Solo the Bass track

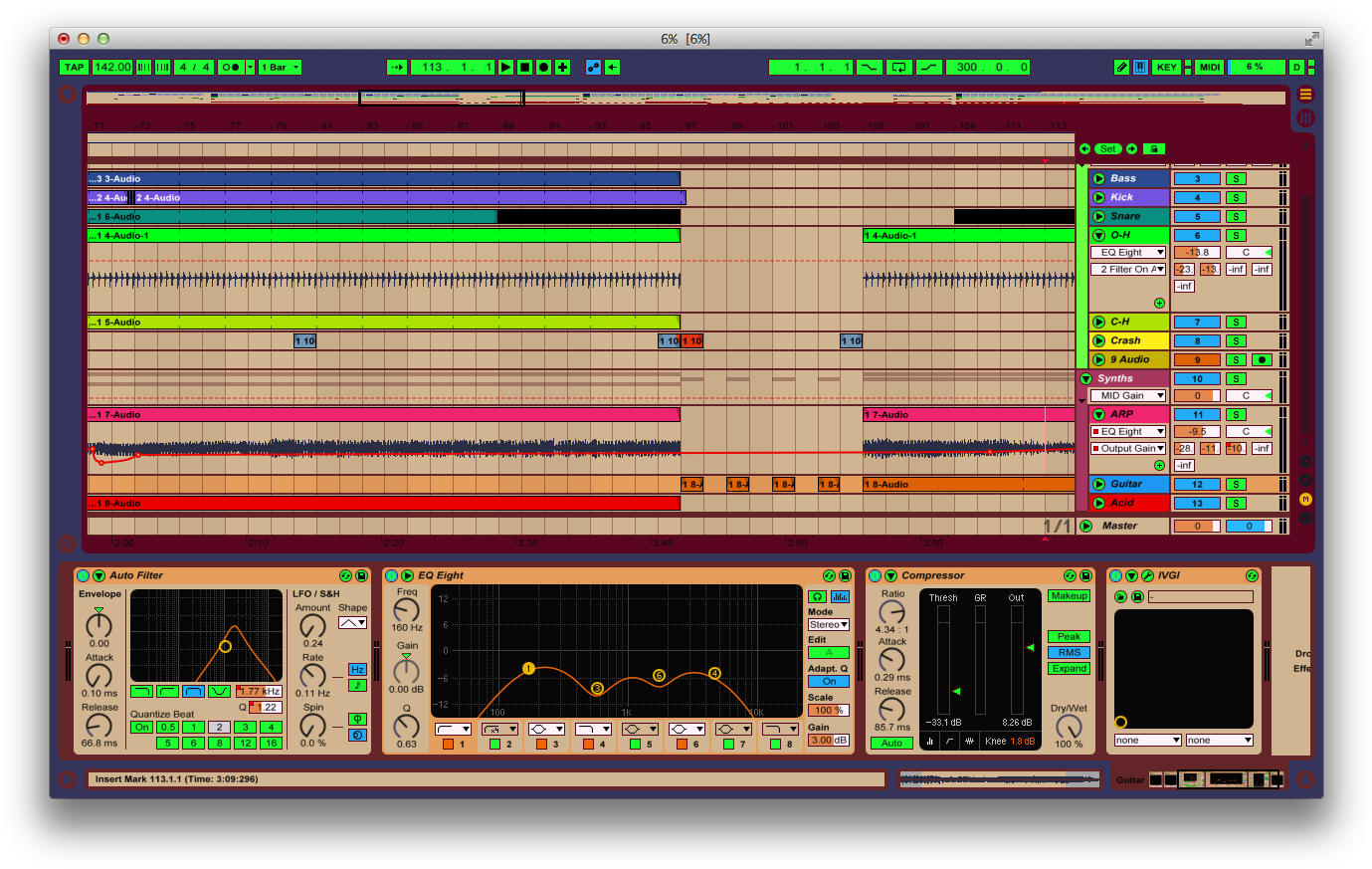[1236, 179]
